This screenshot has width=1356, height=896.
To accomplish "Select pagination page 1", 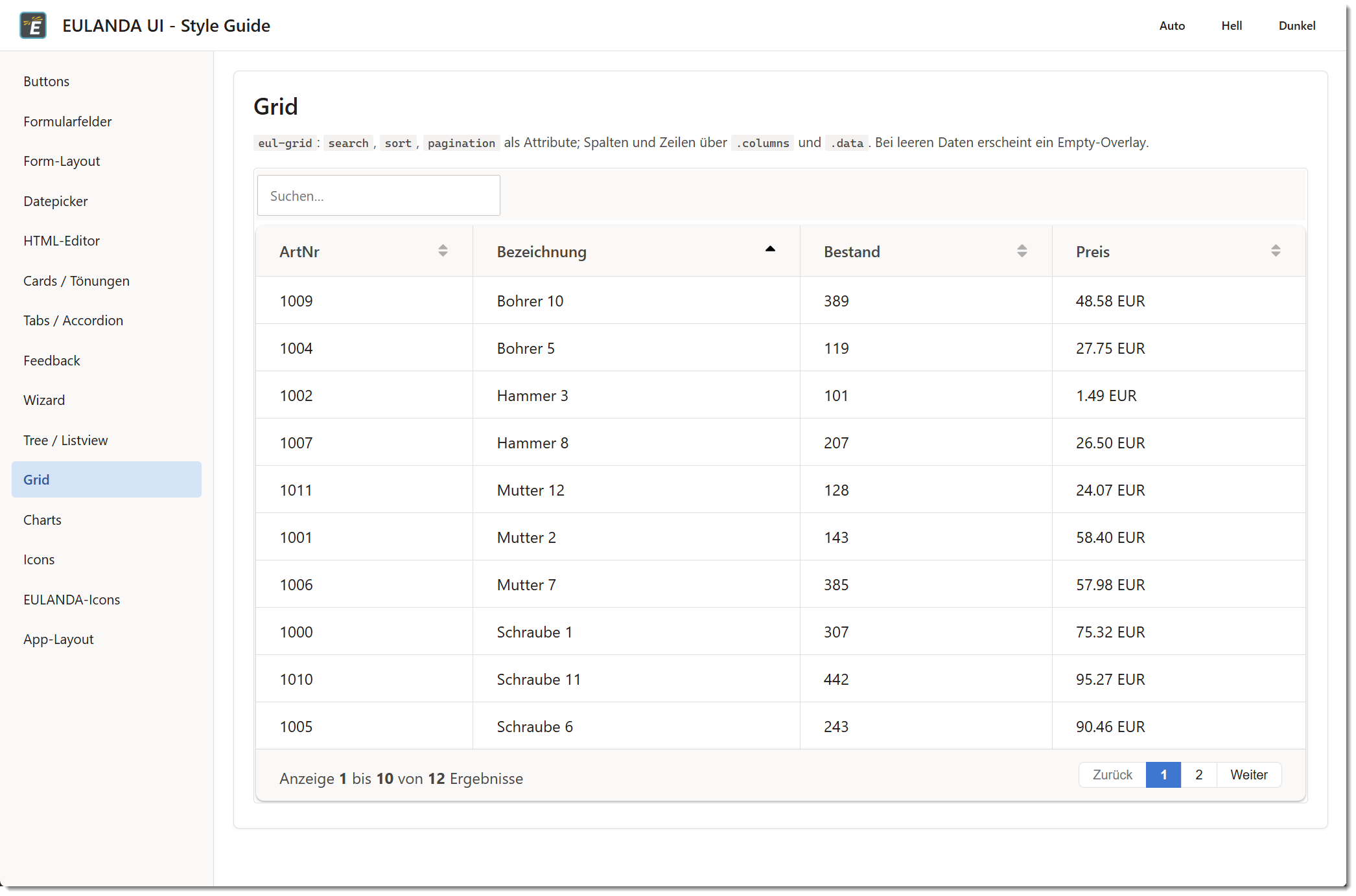I will pyautogui.click(x=1163, y=775).
